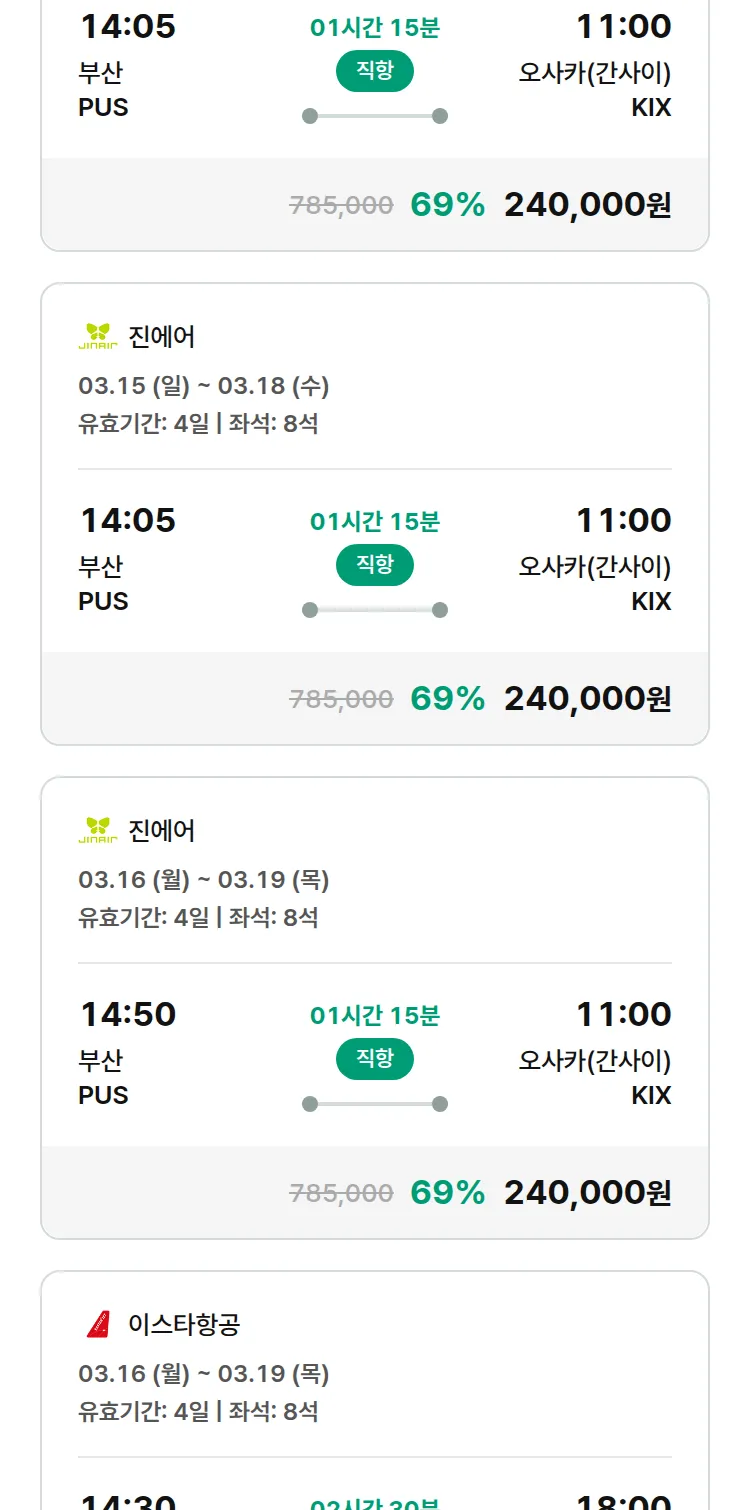Click struck-through 785,000 on 14:50 flight card
The image size is (750, 1510).
point(341,1193)
